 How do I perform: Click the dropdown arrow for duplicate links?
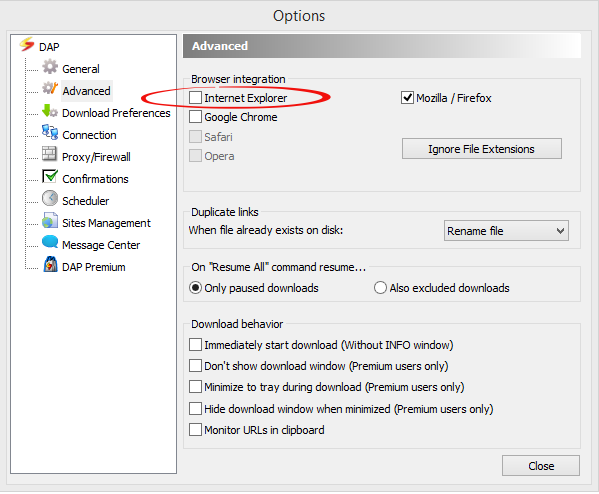[x=560, y=231]
